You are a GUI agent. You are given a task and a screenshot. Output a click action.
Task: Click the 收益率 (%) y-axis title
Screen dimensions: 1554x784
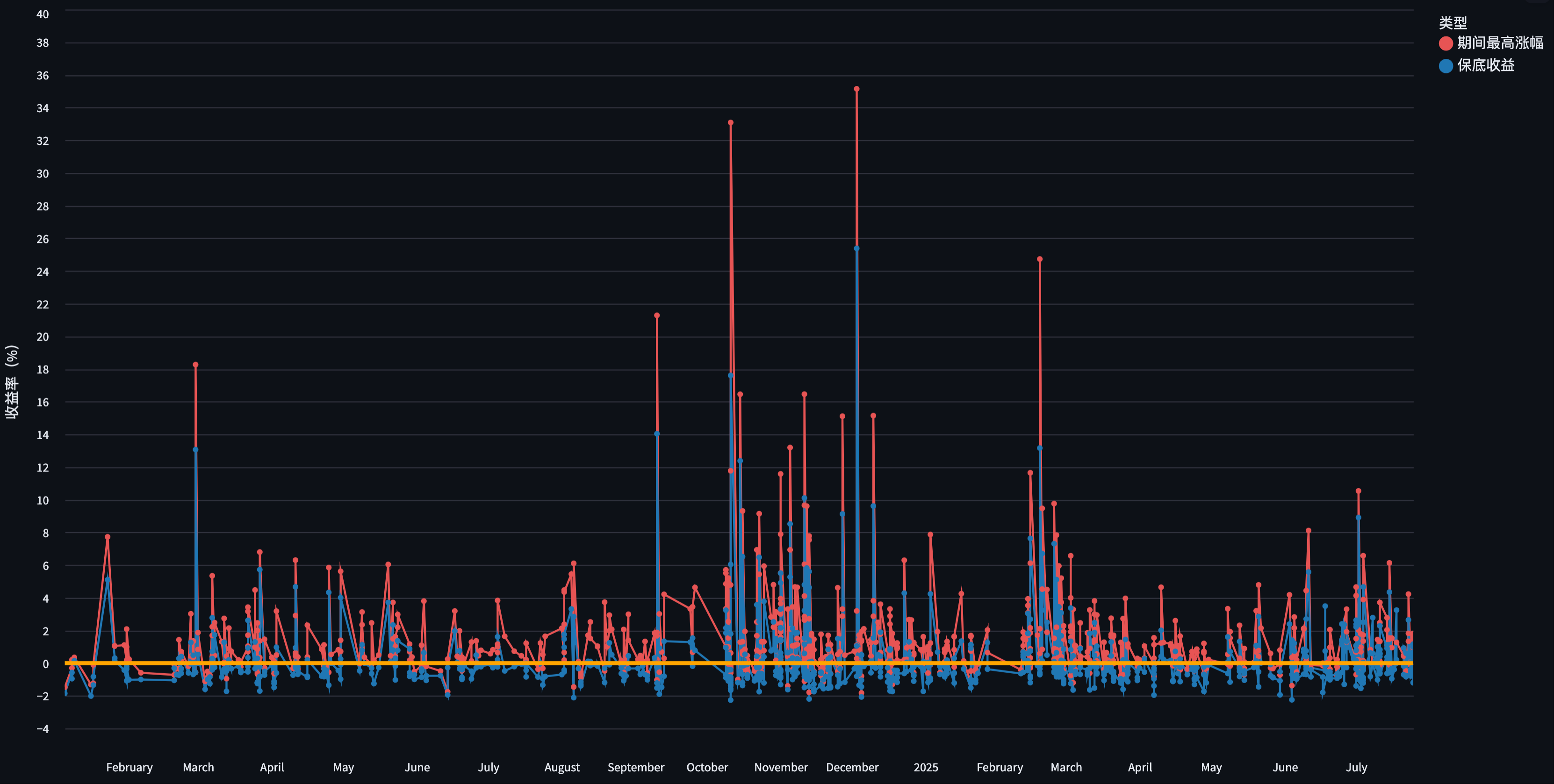(12, 381)
